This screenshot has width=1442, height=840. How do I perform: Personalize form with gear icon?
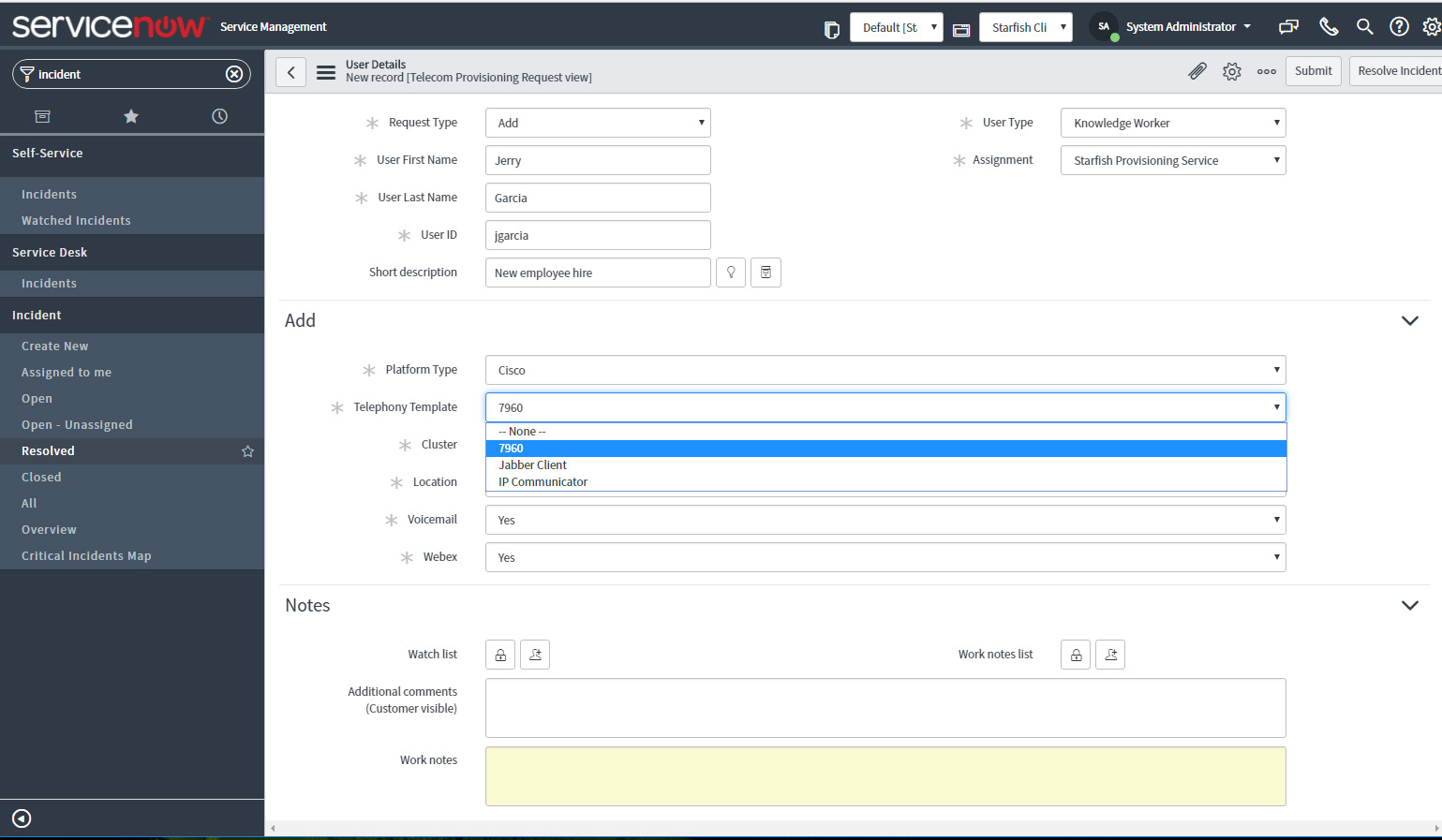point(1232,71)
